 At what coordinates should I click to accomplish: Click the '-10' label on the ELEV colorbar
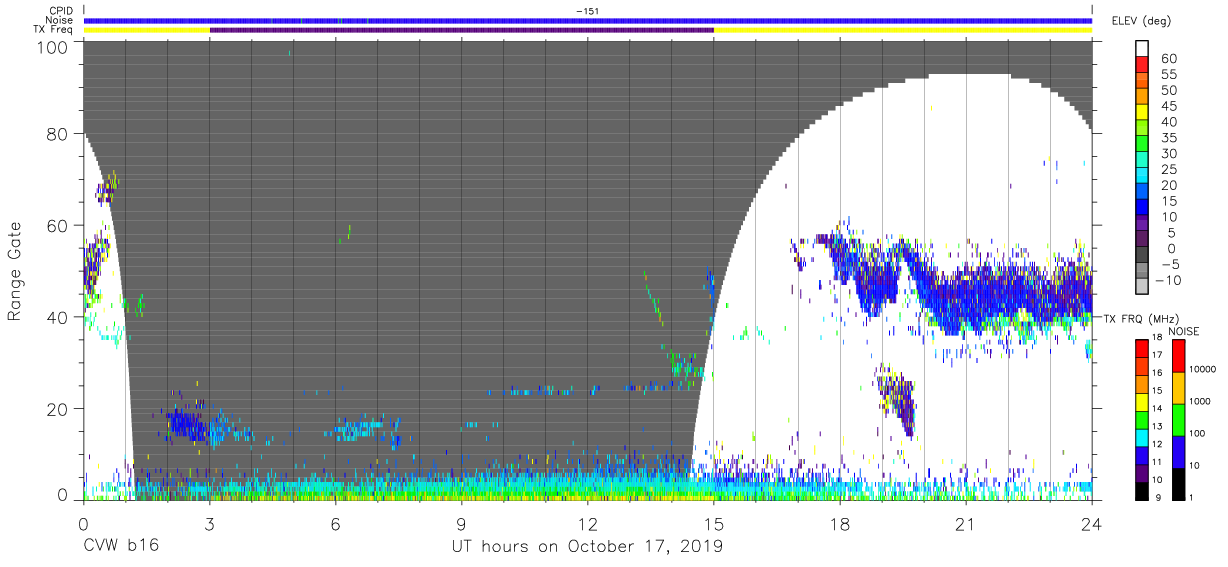[x=1169, y=280]
